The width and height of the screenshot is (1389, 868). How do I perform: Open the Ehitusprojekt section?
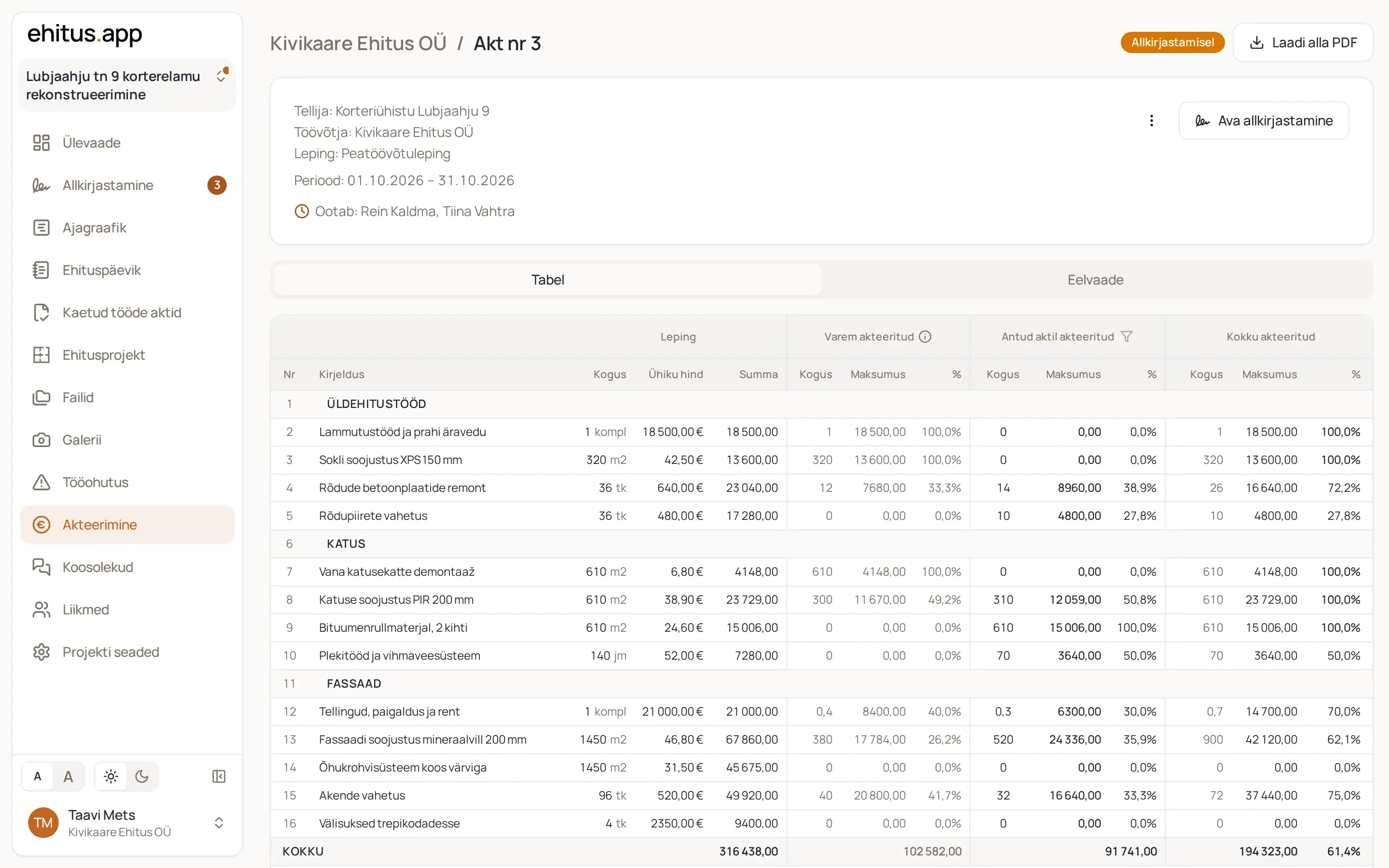(x=127, y=355)
